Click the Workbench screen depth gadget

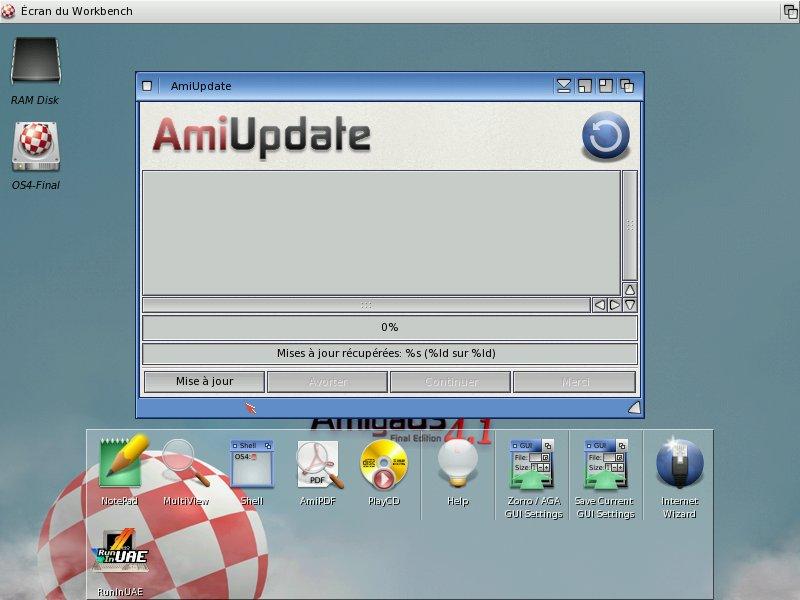790,11
